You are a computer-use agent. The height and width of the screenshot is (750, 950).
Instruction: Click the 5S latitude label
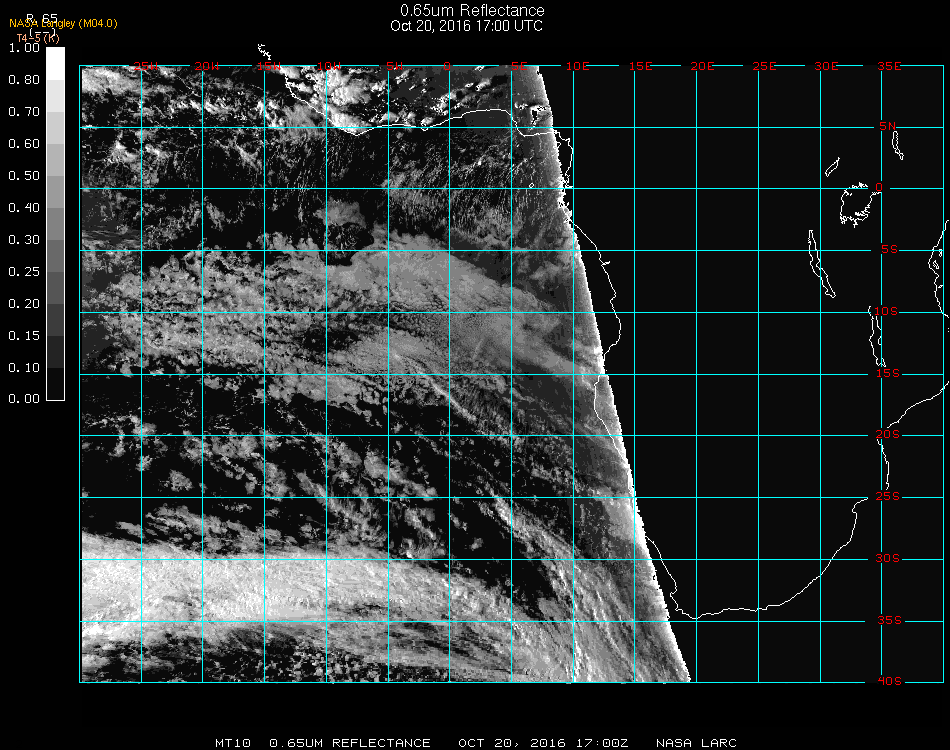(889, 250)
